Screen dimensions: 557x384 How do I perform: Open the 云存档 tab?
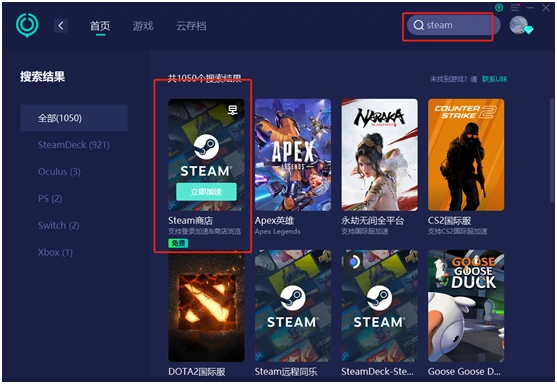[191, 26]
